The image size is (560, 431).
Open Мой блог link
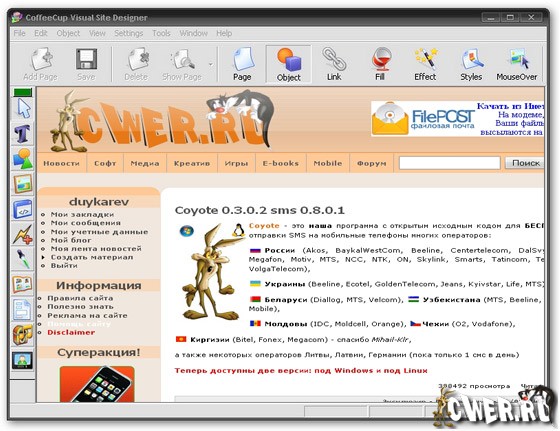point(71,240)
